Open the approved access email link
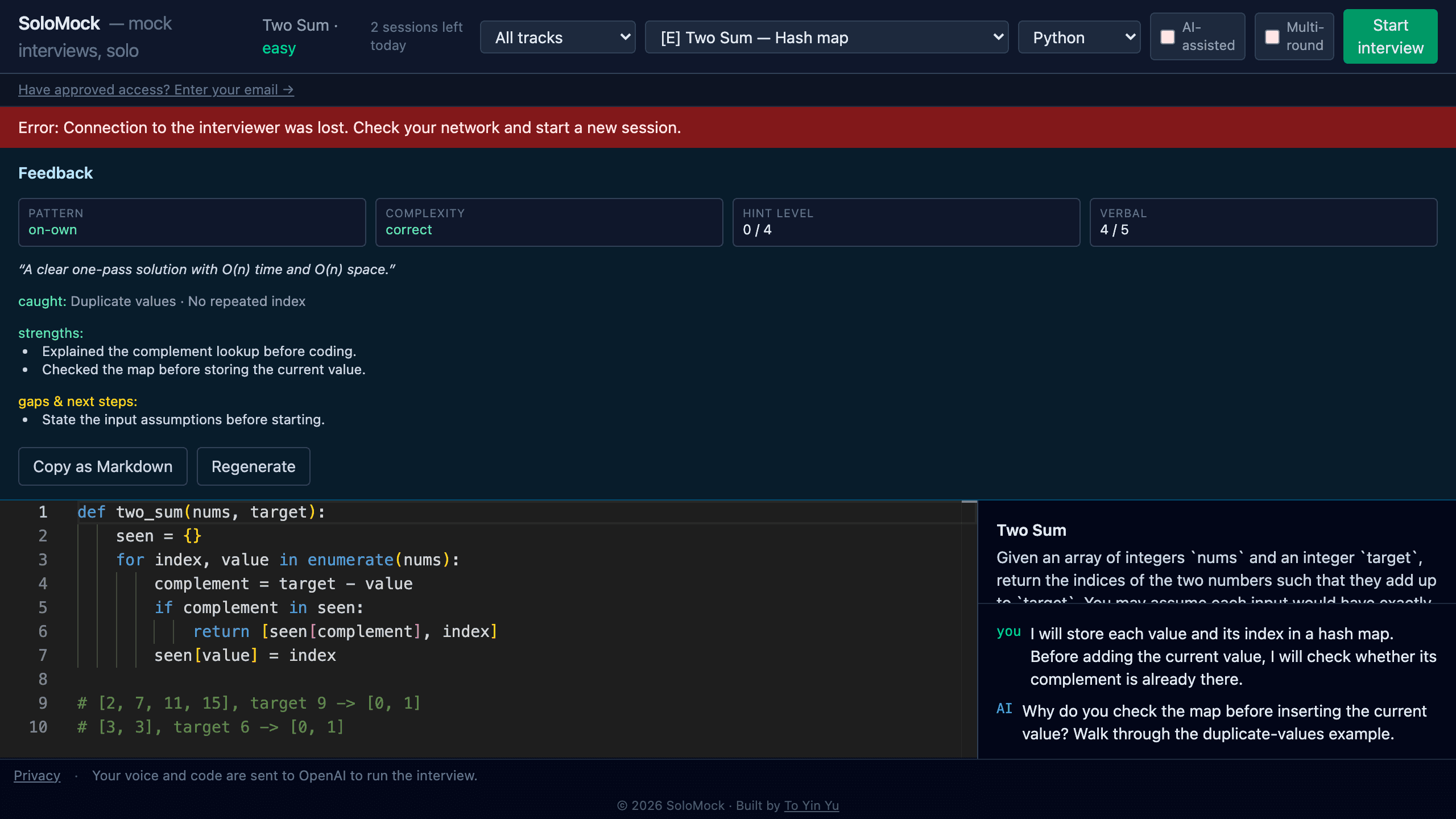 pyautogui.click(x=156, y=90)
